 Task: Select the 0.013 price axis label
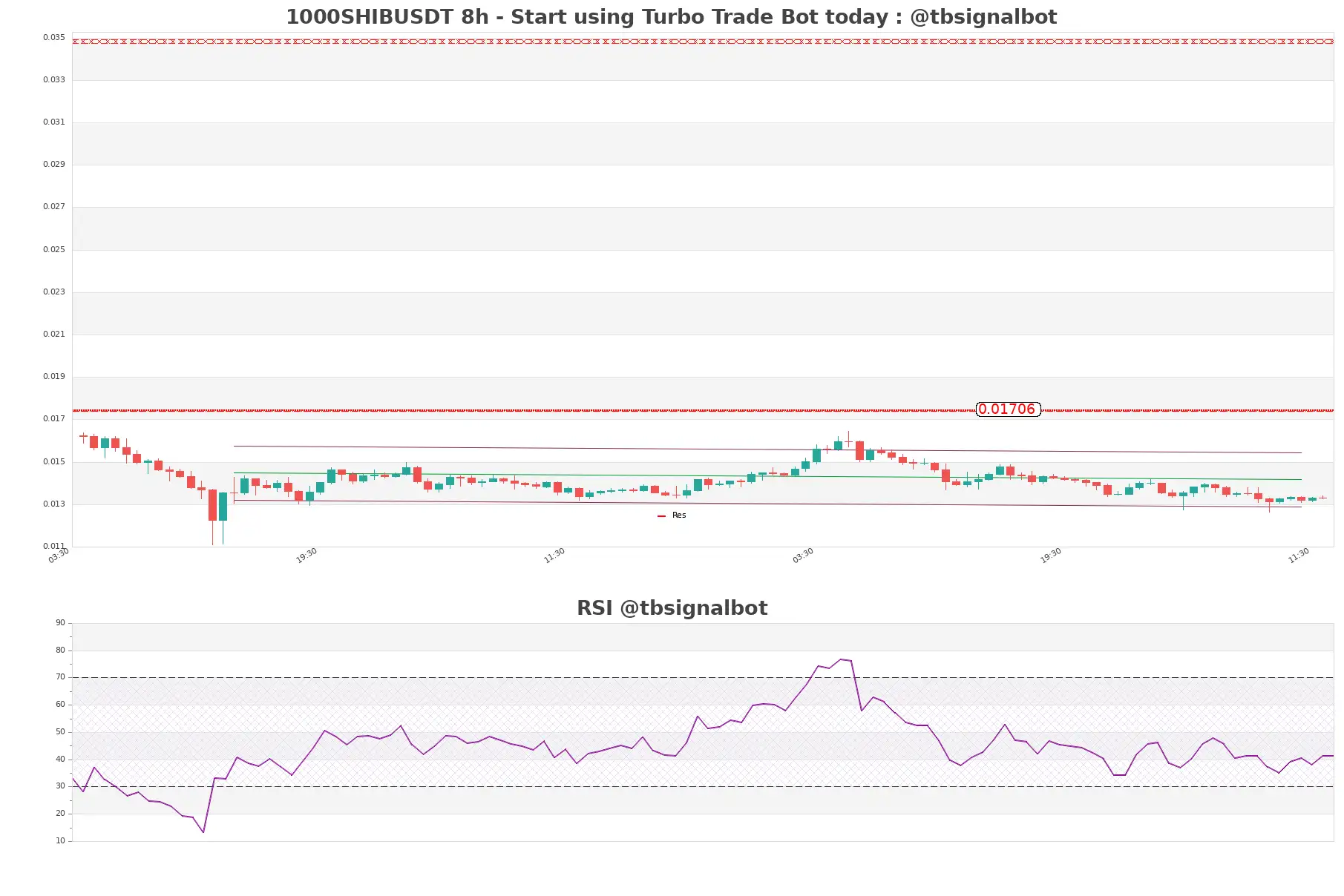click(53, 504)
